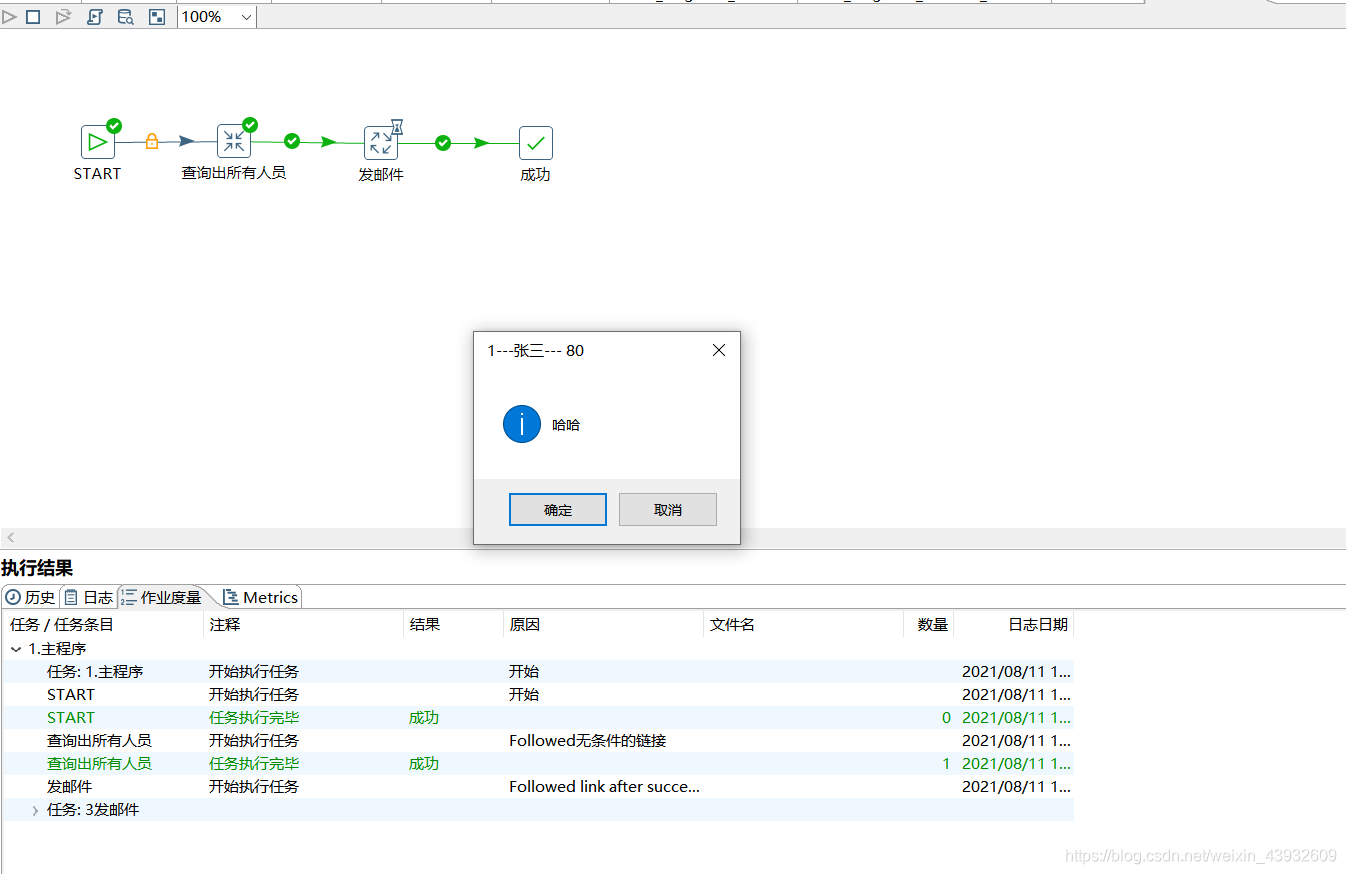Screen dimensions: 1346x874
Task: Click the 结果 column header
Action: pyautogui.click(x=453, y=624)
